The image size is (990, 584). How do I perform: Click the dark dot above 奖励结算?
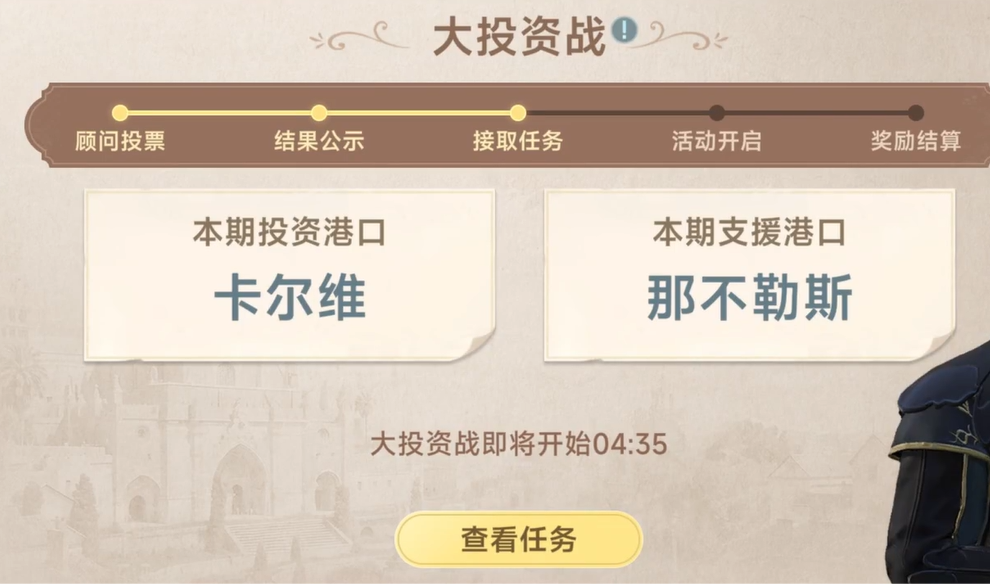click(x=916, y=113)
